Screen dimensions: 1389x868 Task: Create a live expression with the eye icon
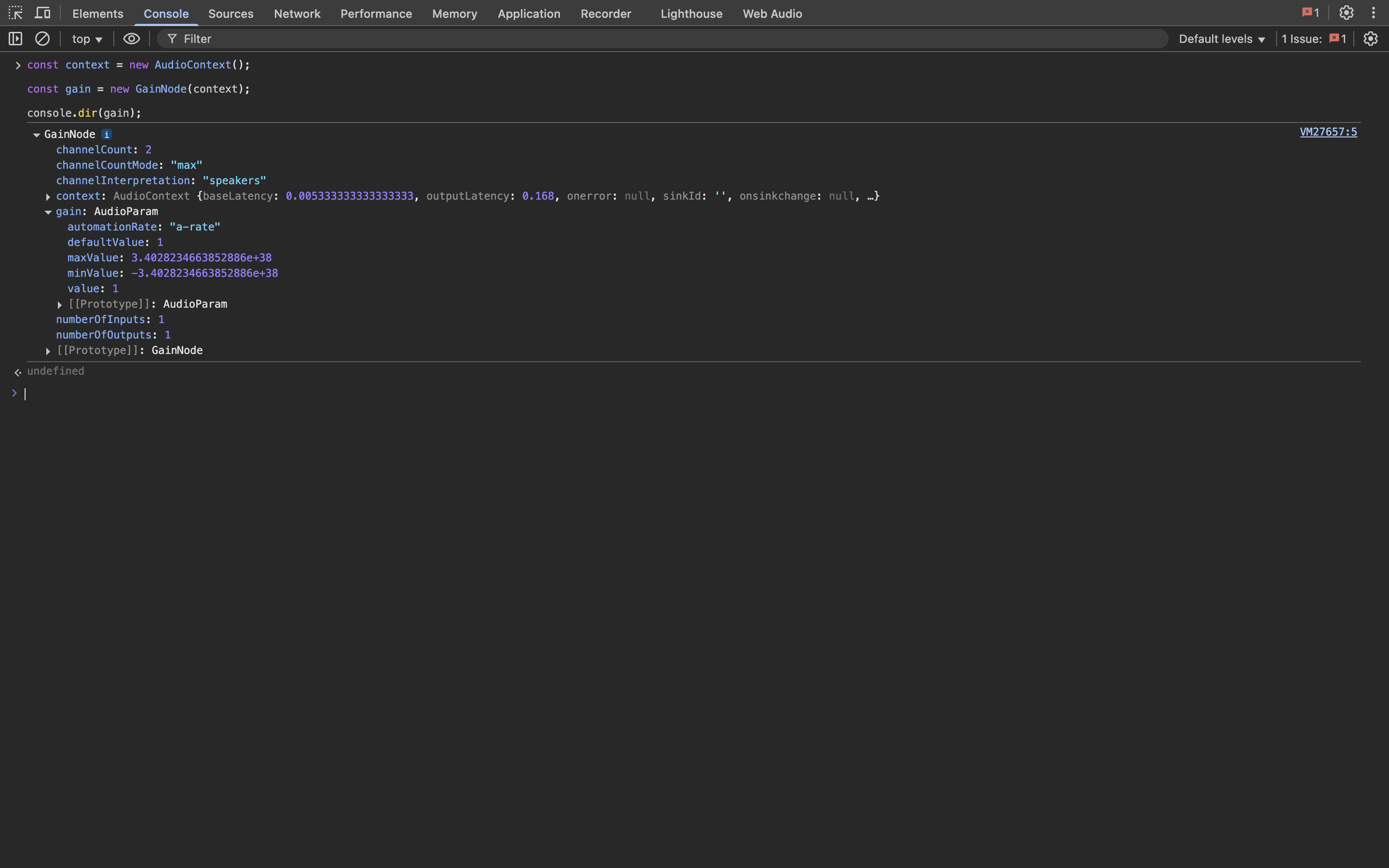(132, 39)
